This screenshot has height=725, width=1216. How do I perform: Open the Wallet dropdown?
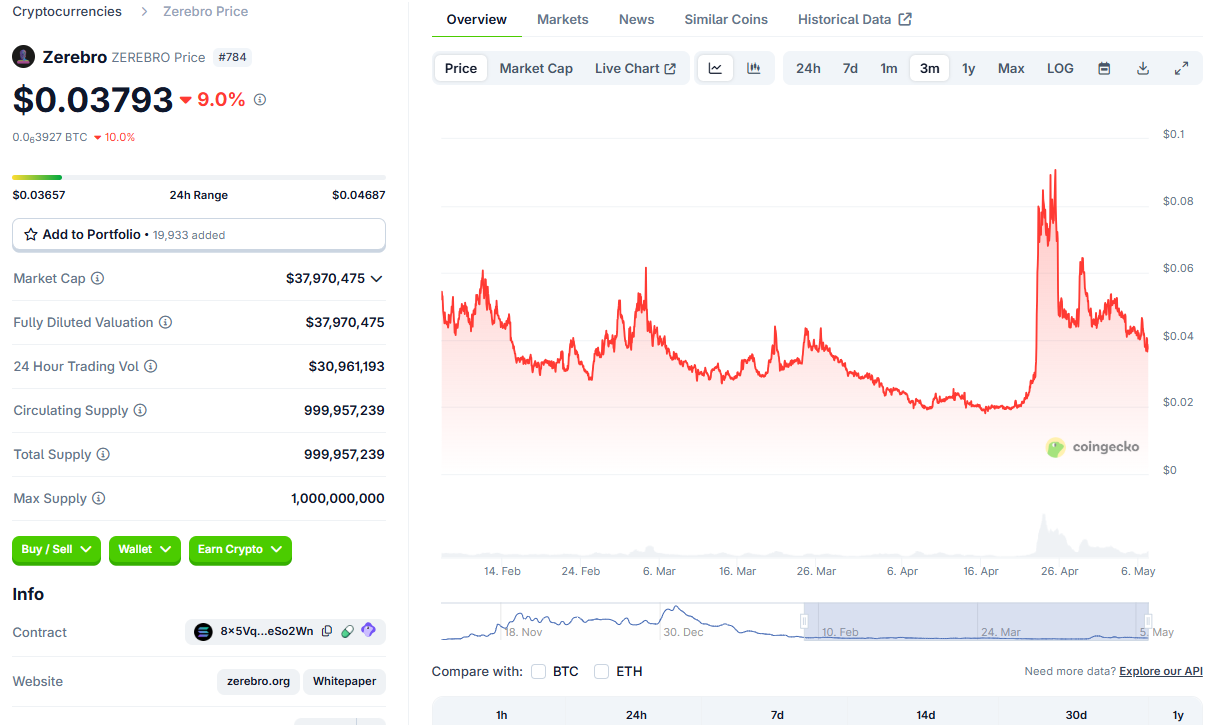click(x=145, y=549)
